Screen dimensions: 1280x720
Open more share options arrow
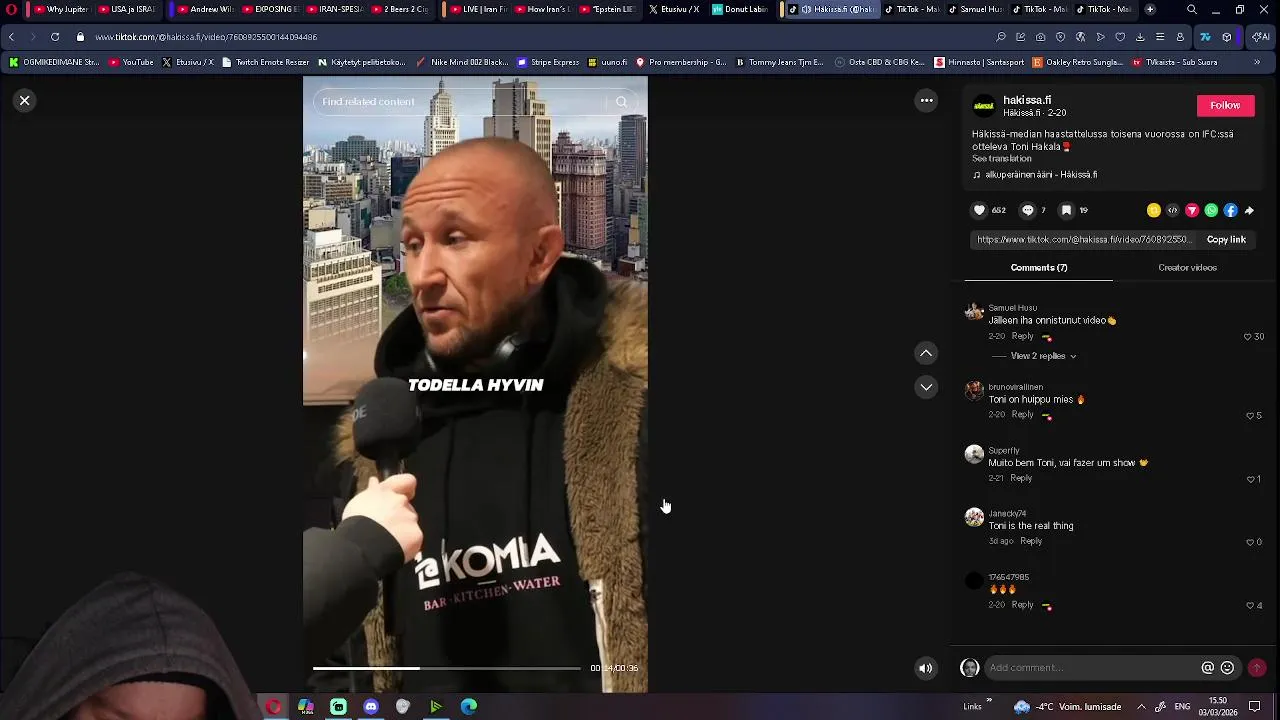click(1249, 210)
